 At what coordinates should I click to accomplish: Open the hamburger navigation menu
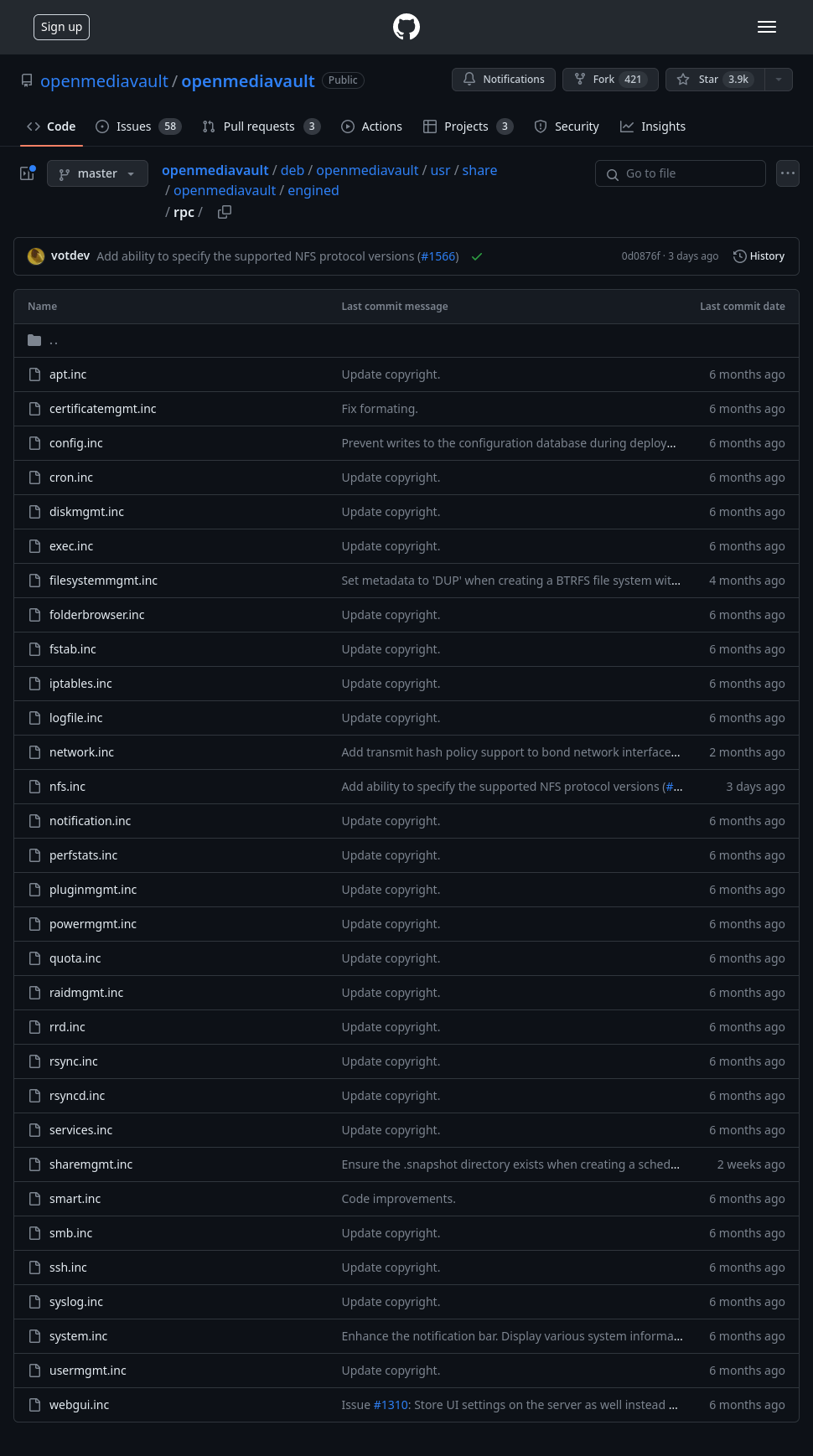click(x=766, y=27)
